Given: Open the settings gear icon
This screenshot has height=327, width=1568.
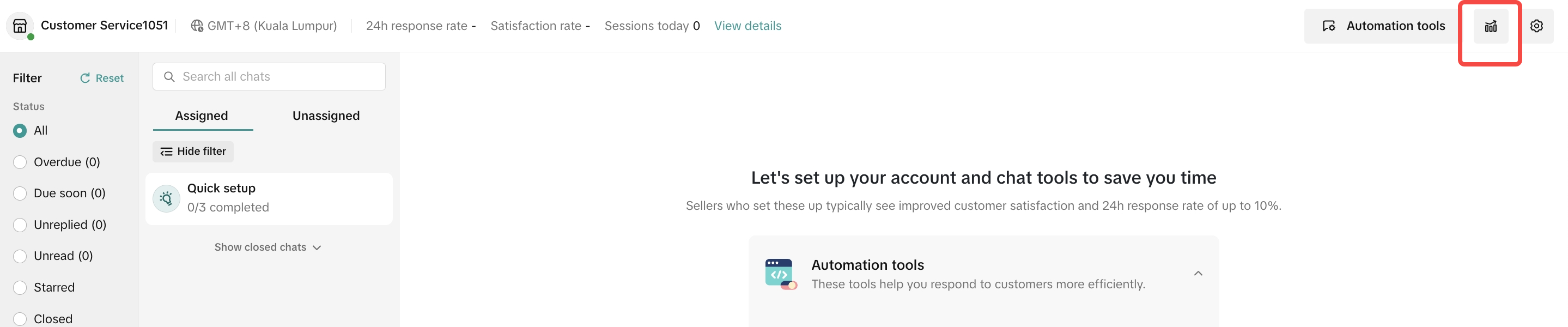Looking at the screenshot, I should (x=1536, y=26).
